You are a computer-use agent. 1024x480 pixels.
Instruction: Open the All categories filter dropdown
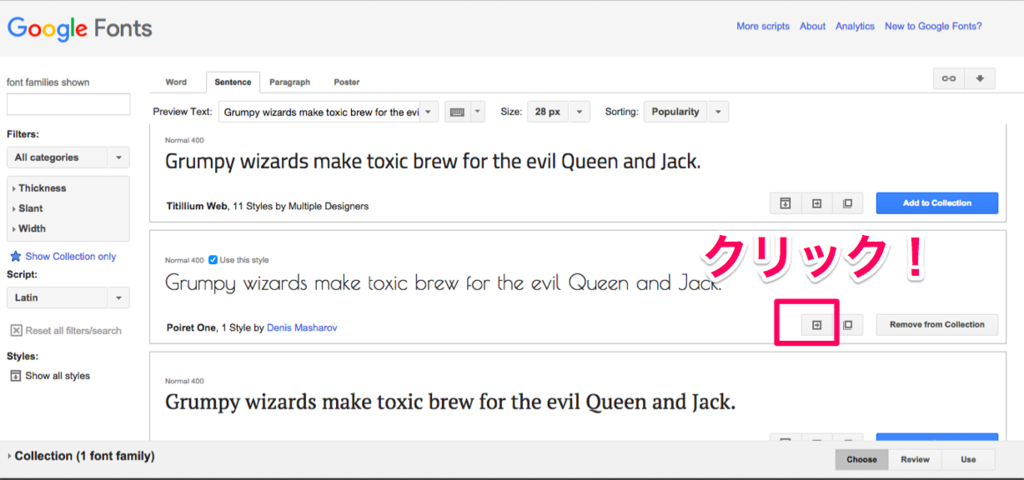68,157
